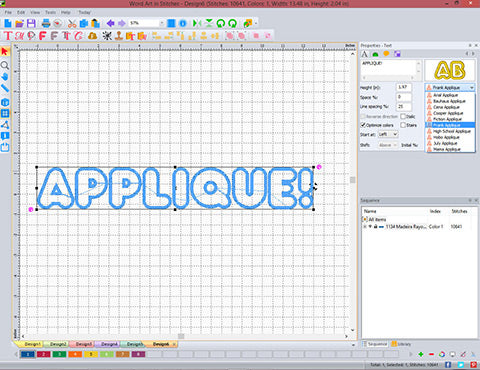Screen dimensions: 480x370
Task: Enable the Stairs checkbox
Action: click(x=403, y=125)
